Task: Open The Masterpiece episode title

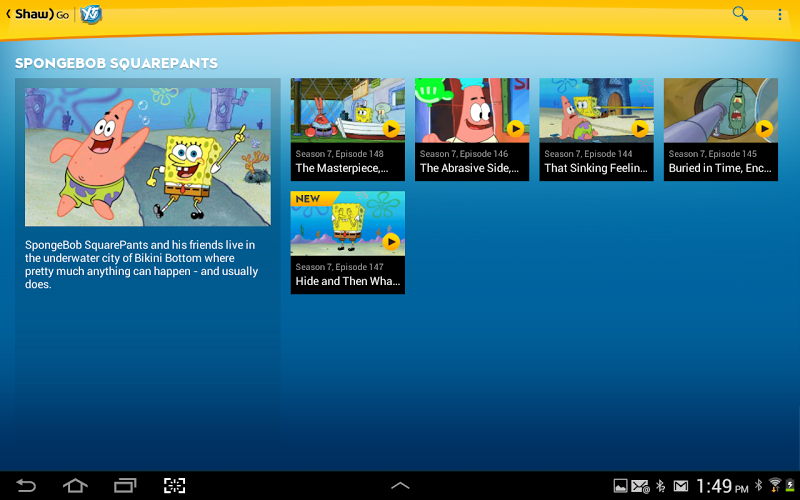Action: tap(342, 168)
